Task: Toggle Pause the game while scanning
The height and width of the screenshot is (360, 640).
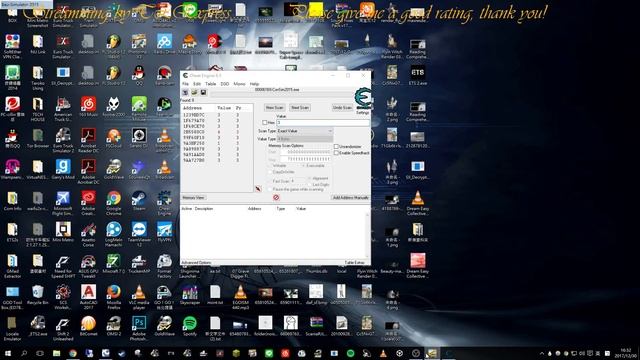Action: (271, 189)
